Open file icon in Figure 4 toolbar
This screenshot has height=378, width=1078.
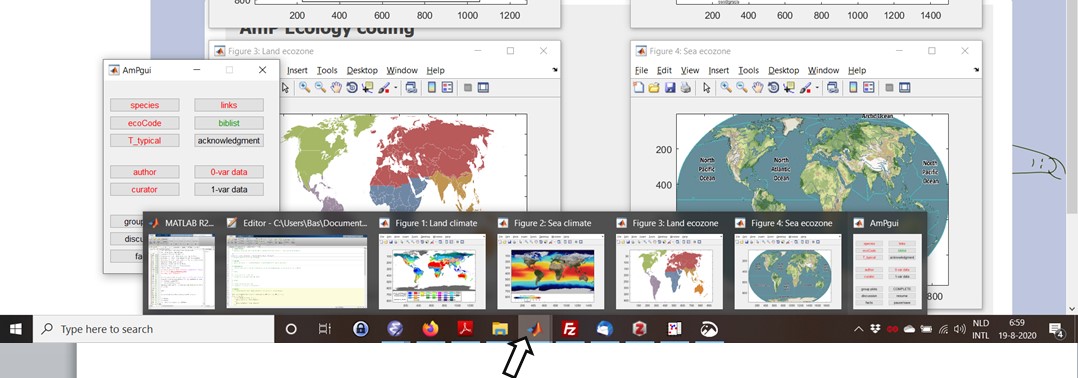click(x=654, y=88)
